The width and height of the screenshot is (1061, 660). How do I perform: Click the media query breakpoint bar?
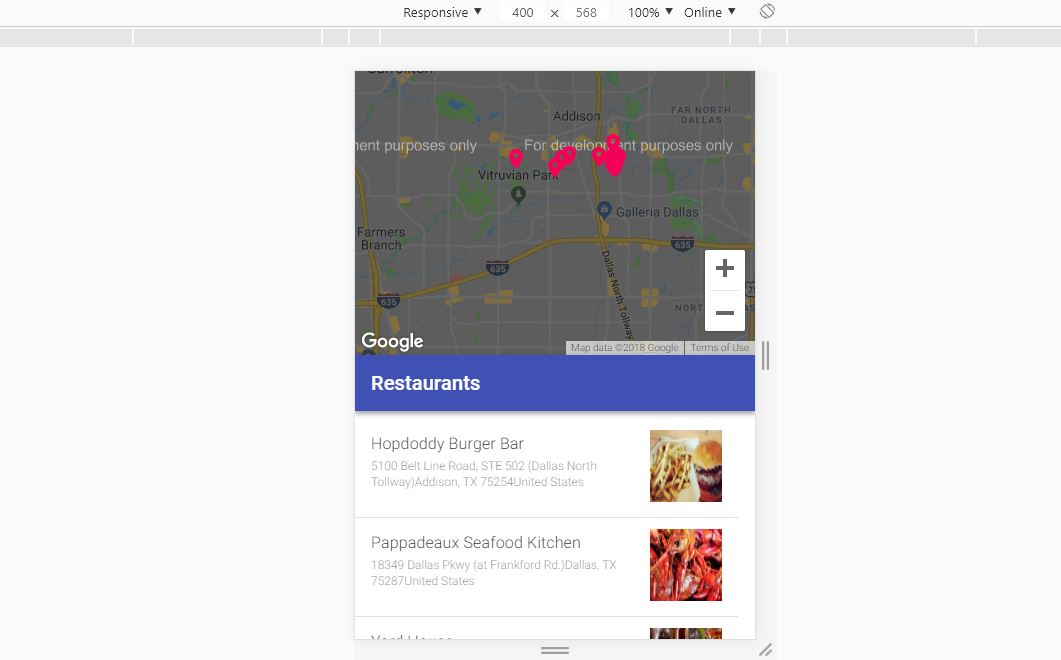(x=530, y=38)
